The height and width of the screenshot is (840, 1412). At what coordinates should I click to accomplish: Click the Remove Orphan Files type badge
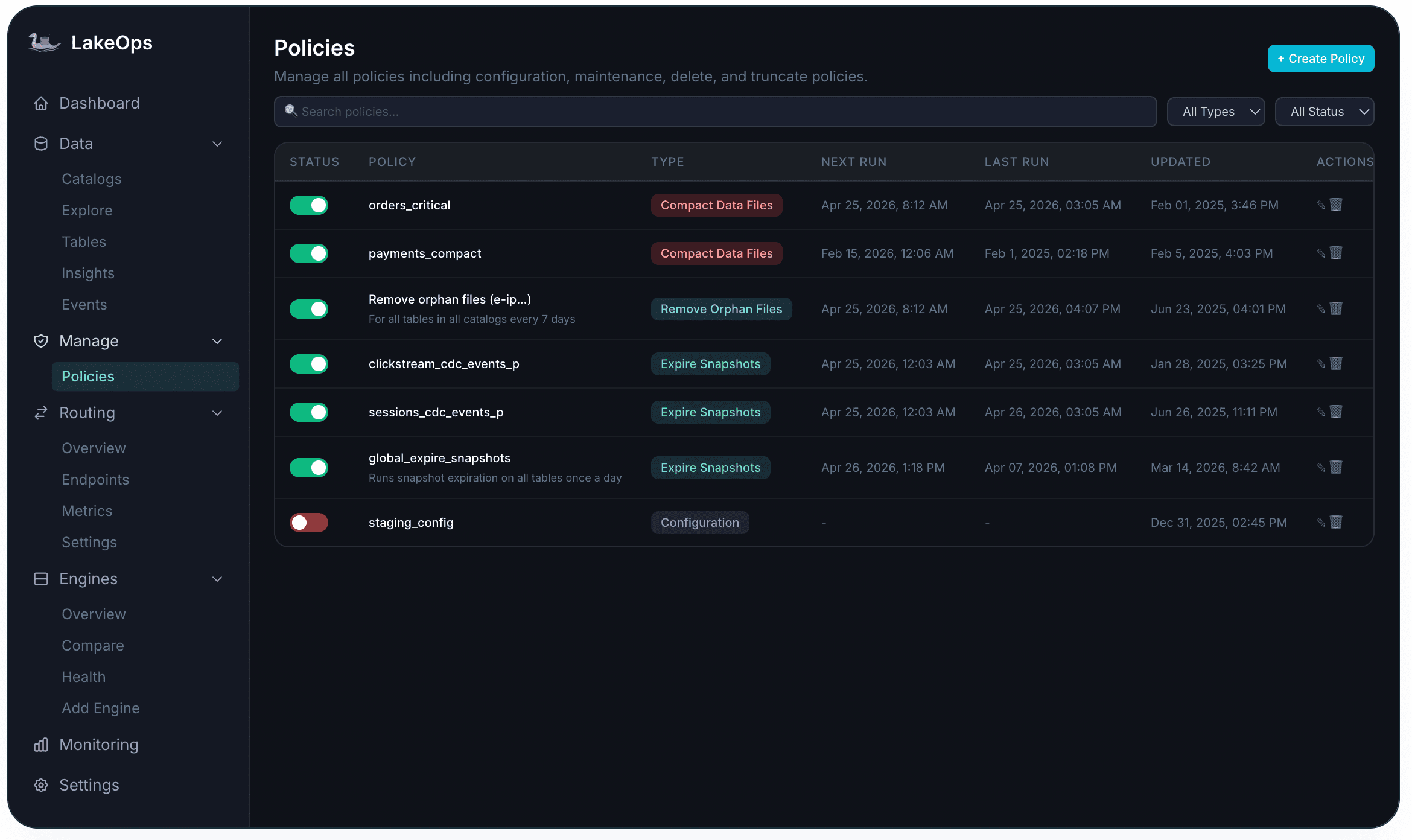point(721,309)
